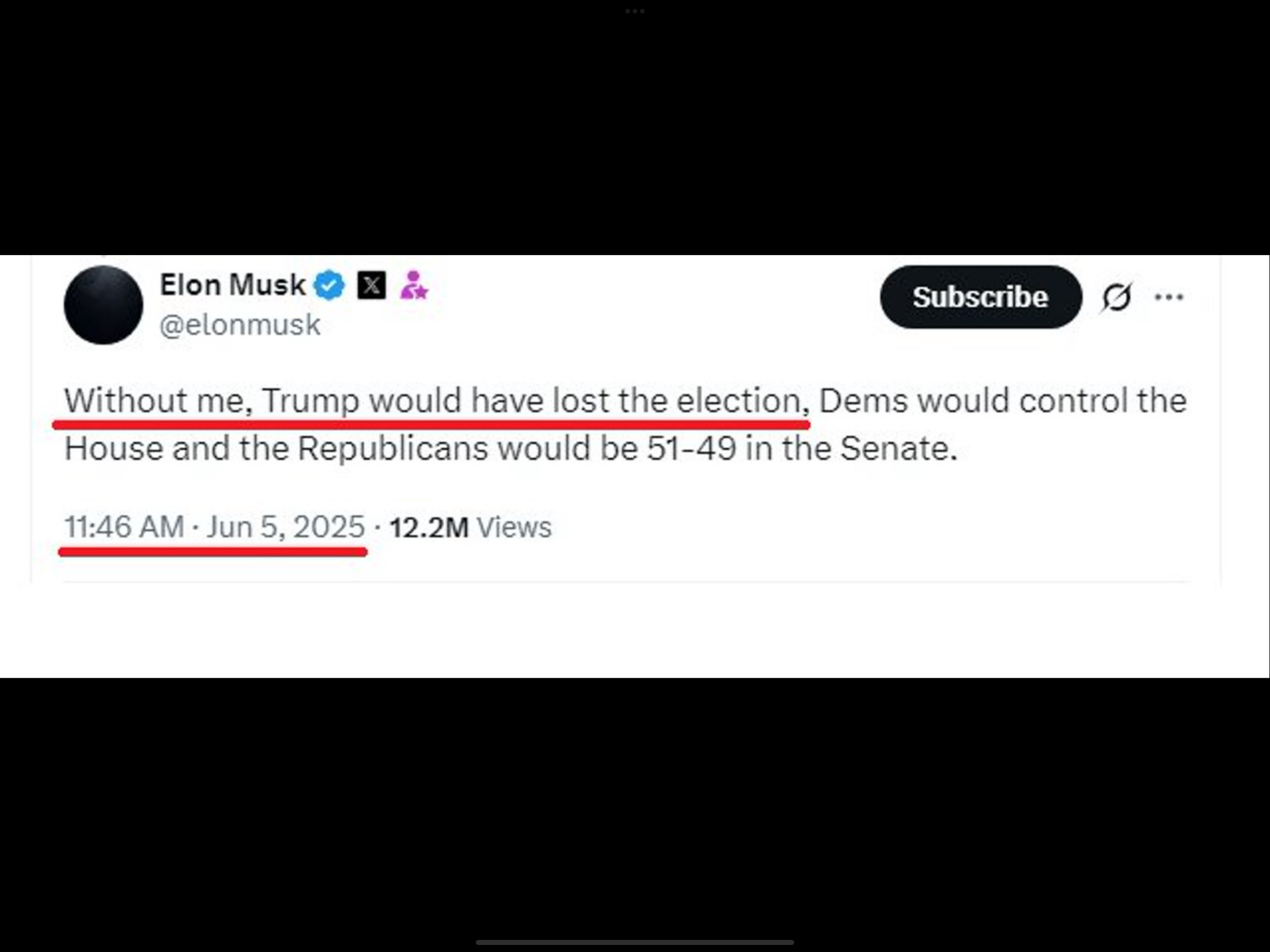Click the text "51-49 in the Senate"
Screen dimensions: 1270x952
(801, 448)
